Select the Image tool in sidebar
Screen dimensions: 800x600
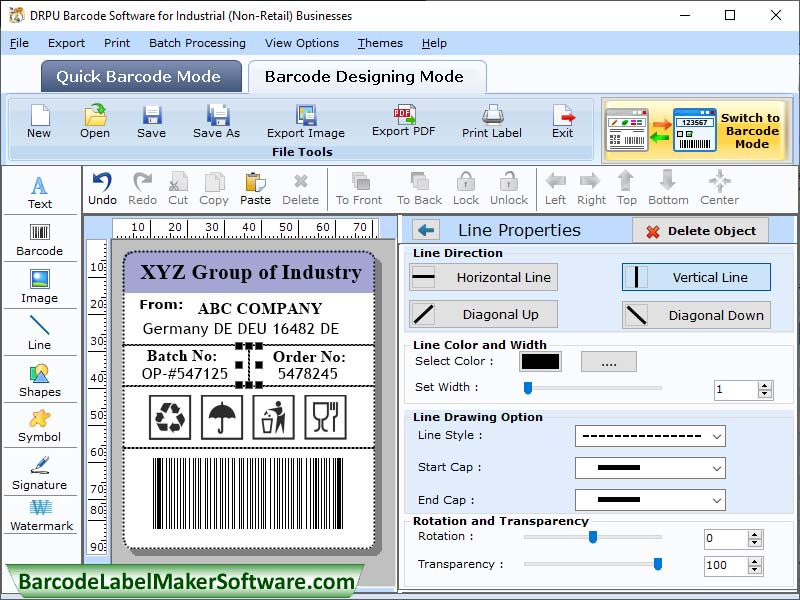(x=40, y=286)
